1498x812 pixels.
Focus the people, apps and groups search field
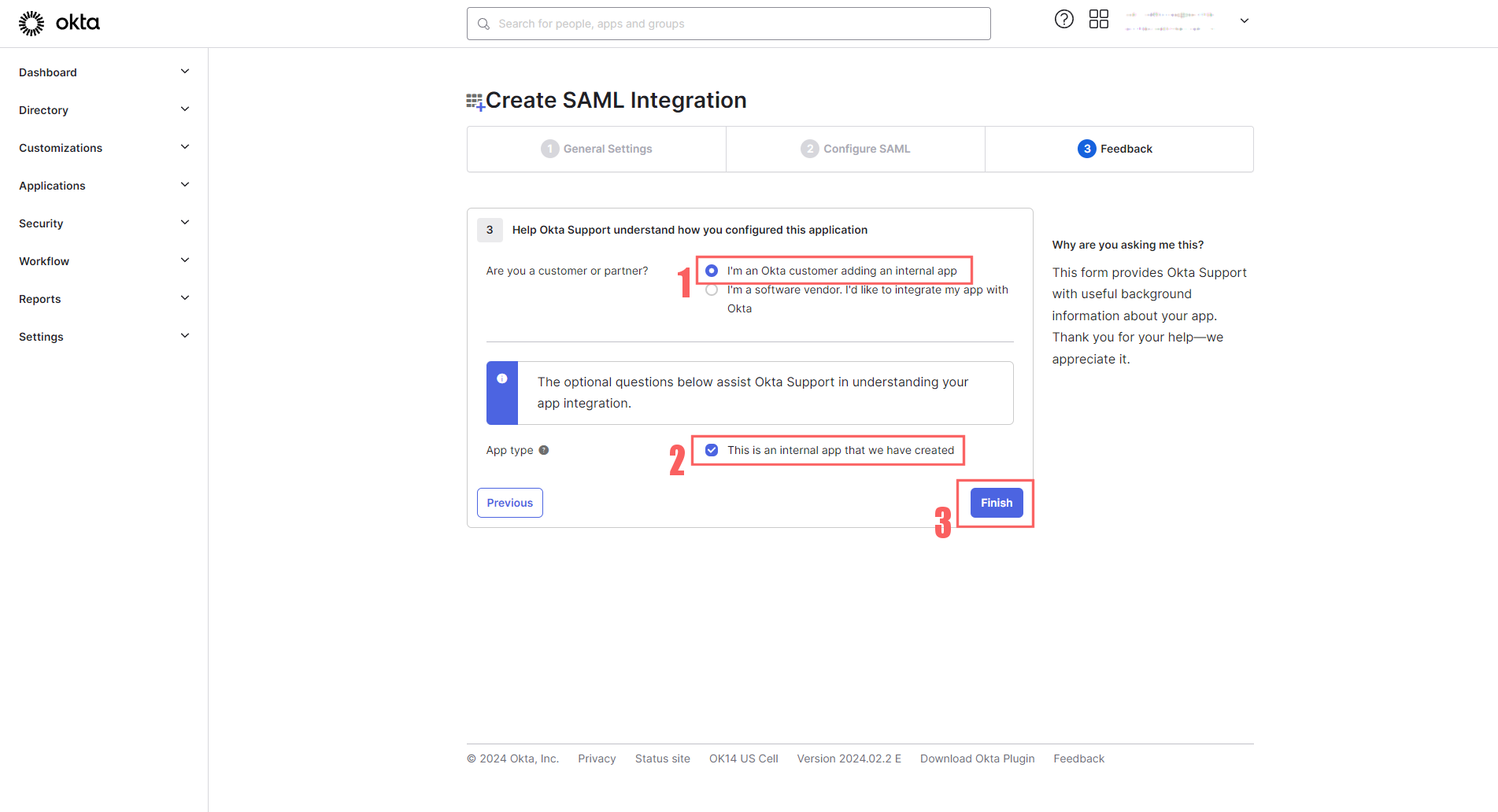coord(729,24)
